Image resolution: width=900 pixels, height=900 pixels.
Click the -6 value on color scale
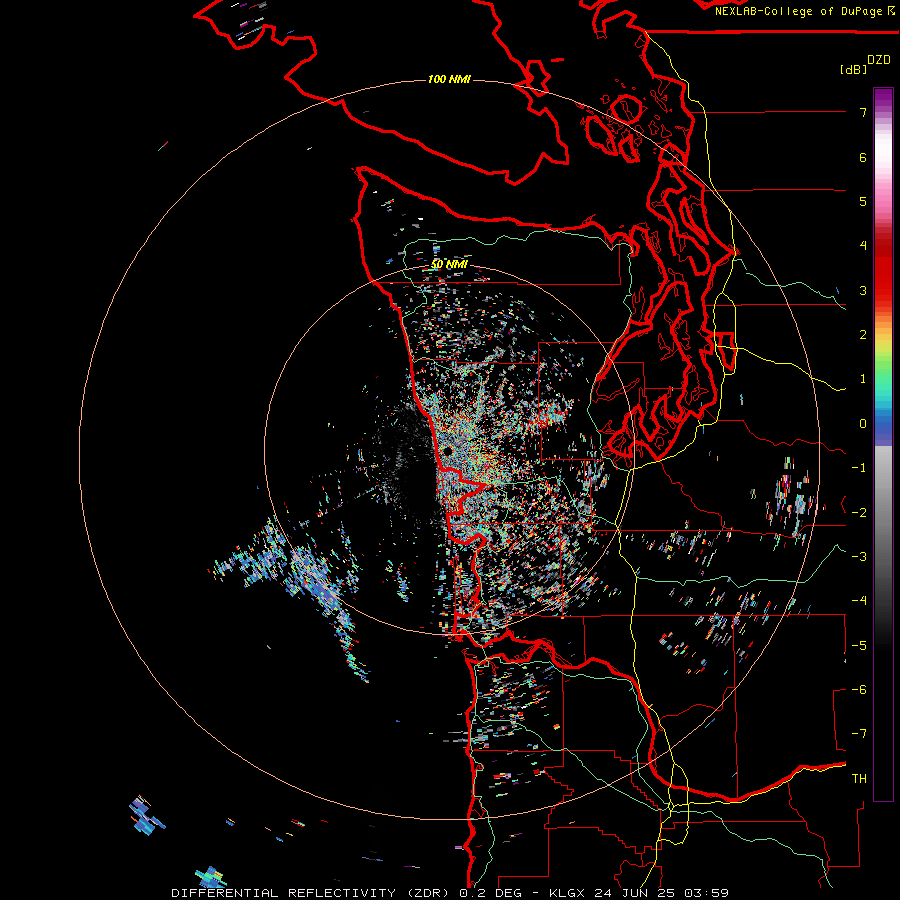[859, 690]
